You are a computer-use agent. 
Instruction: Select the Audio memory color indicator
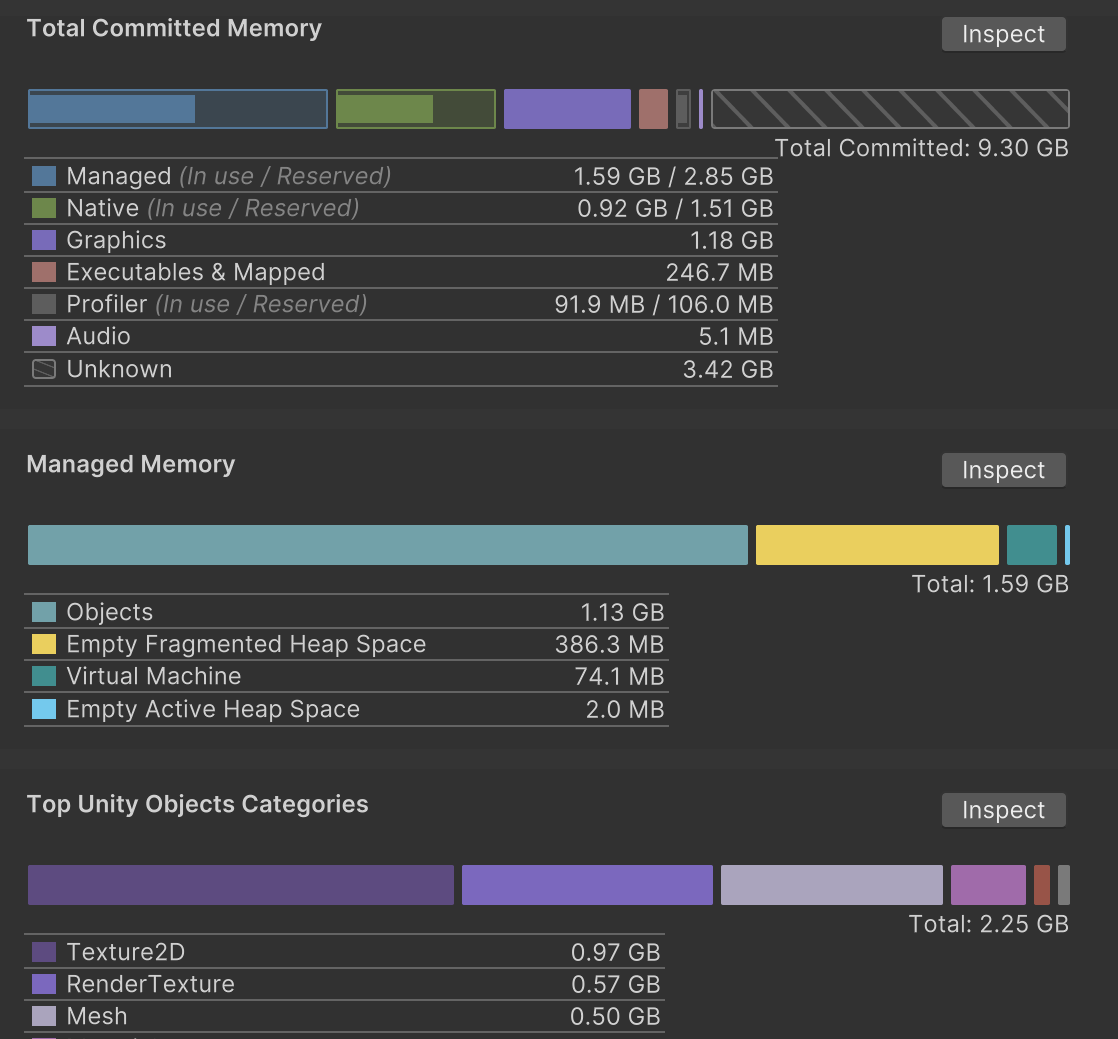pyautogui.click(x=42, y=336)
